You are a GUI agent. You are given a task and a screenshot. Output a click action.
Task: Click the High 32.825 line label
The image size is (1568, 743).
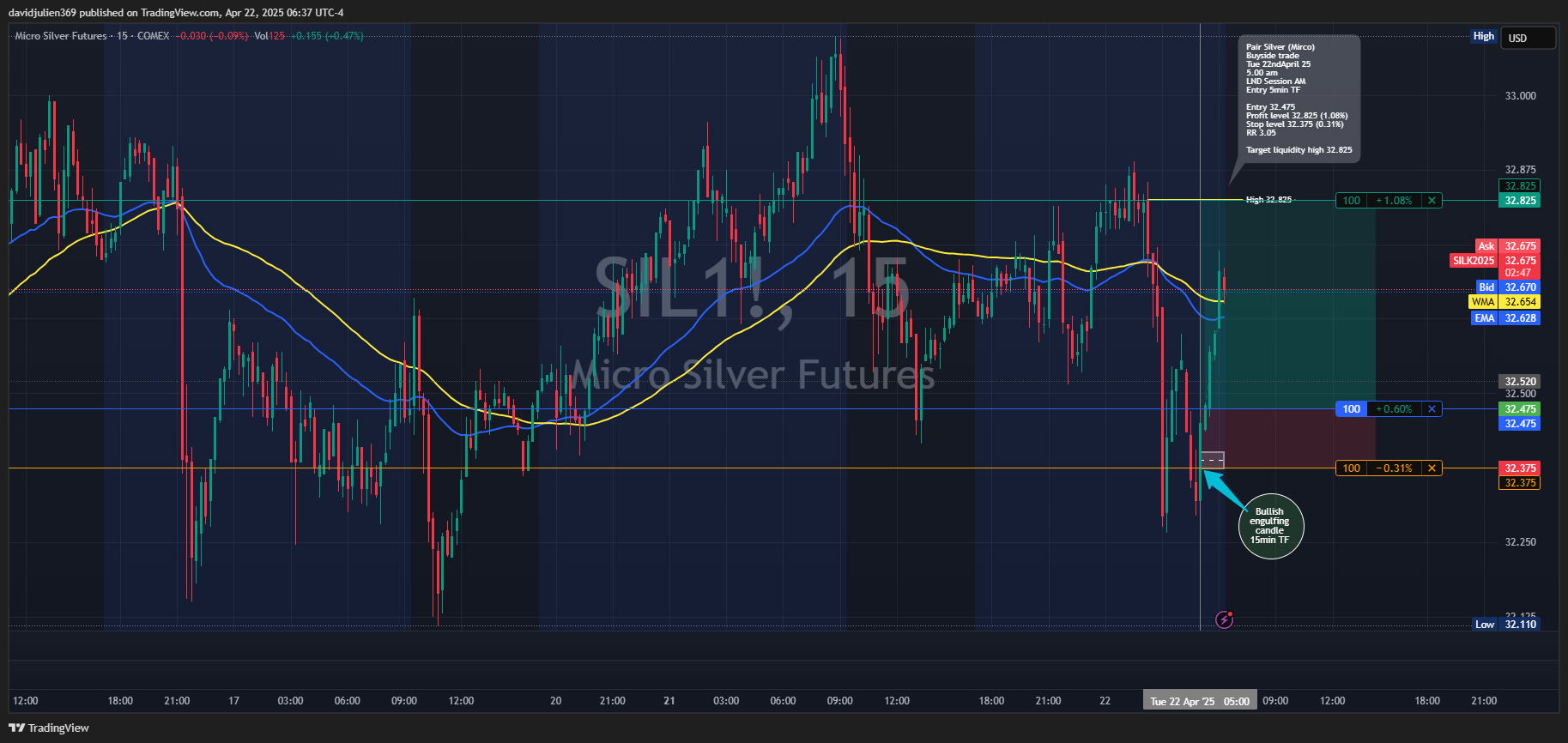click(x=1269, y=200)
